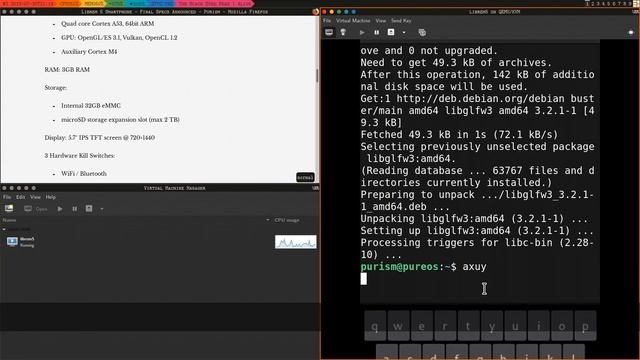Screen dimensions: 640x360
Task: Tap the i key on the on-screen keyboard
Action: tap(539, 326)
